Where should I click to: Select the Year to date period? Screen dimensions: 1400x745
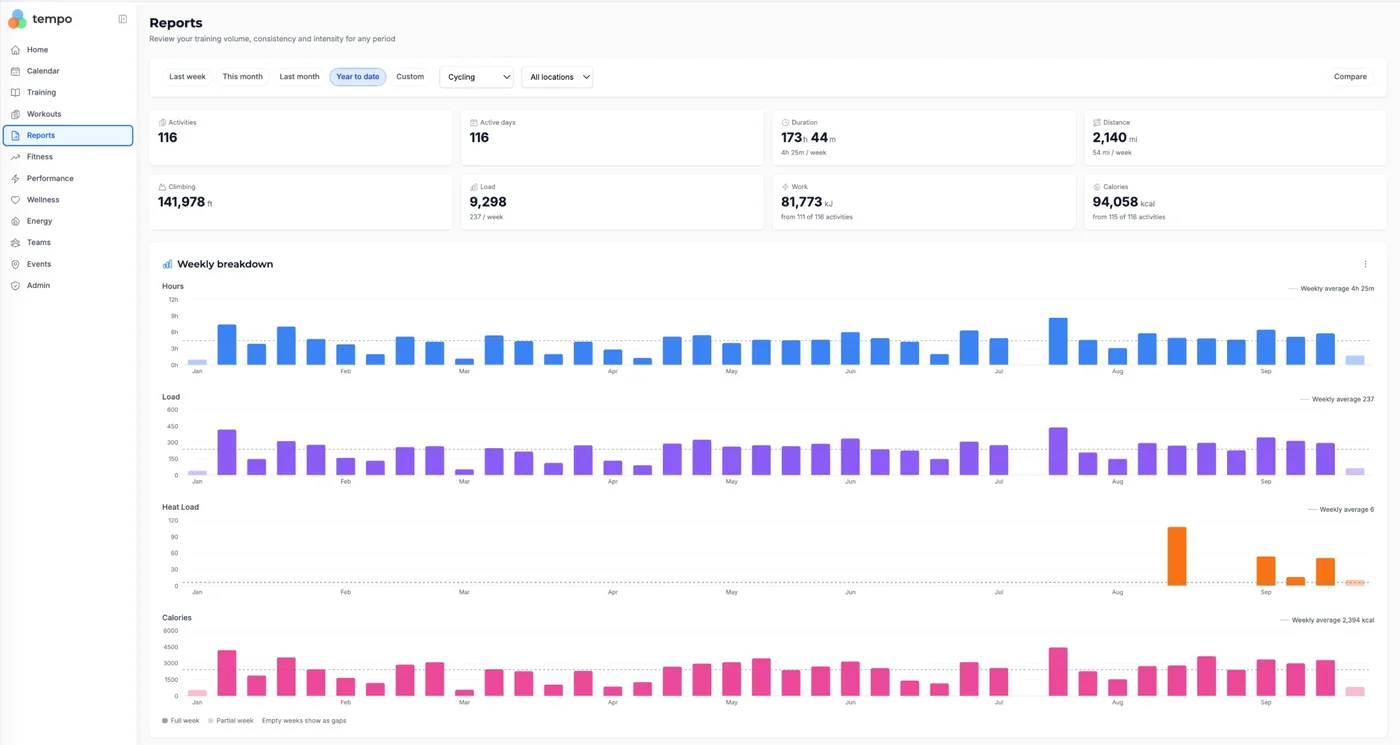click(358, 77)
